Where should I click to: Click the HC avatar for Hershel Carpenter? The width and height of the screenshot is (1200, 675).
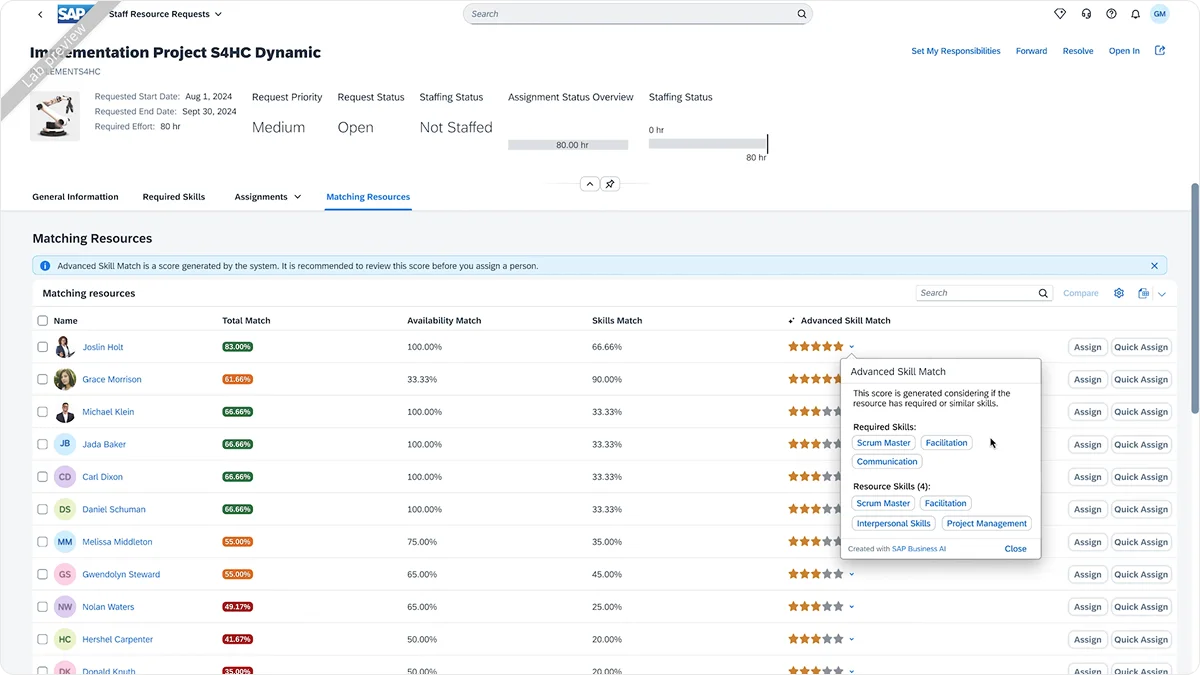[65, 639]
